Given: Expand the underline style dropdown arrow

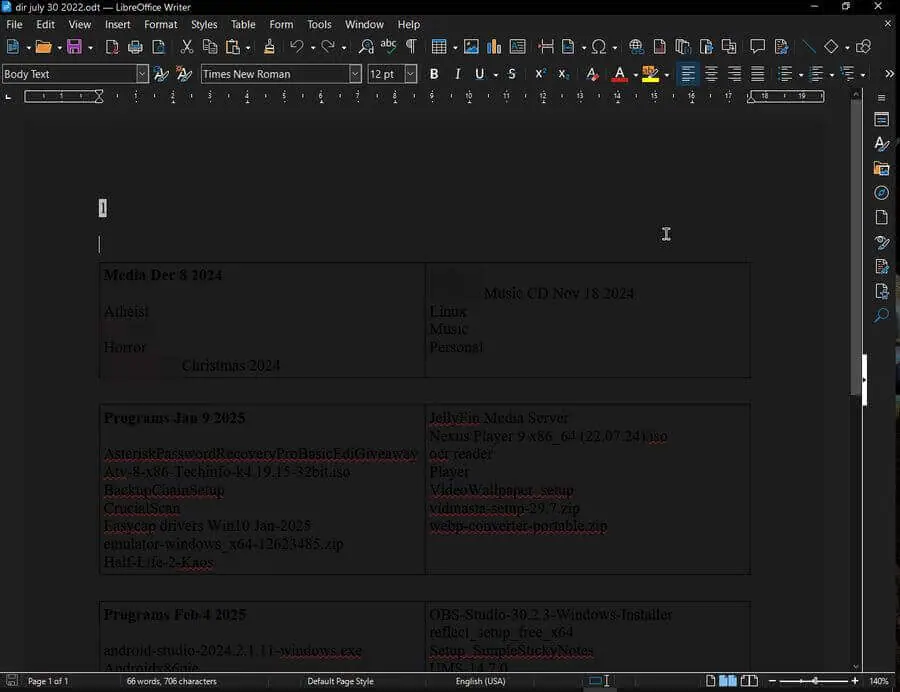Looking at the screenshot, I should click(x=495, y=75).
